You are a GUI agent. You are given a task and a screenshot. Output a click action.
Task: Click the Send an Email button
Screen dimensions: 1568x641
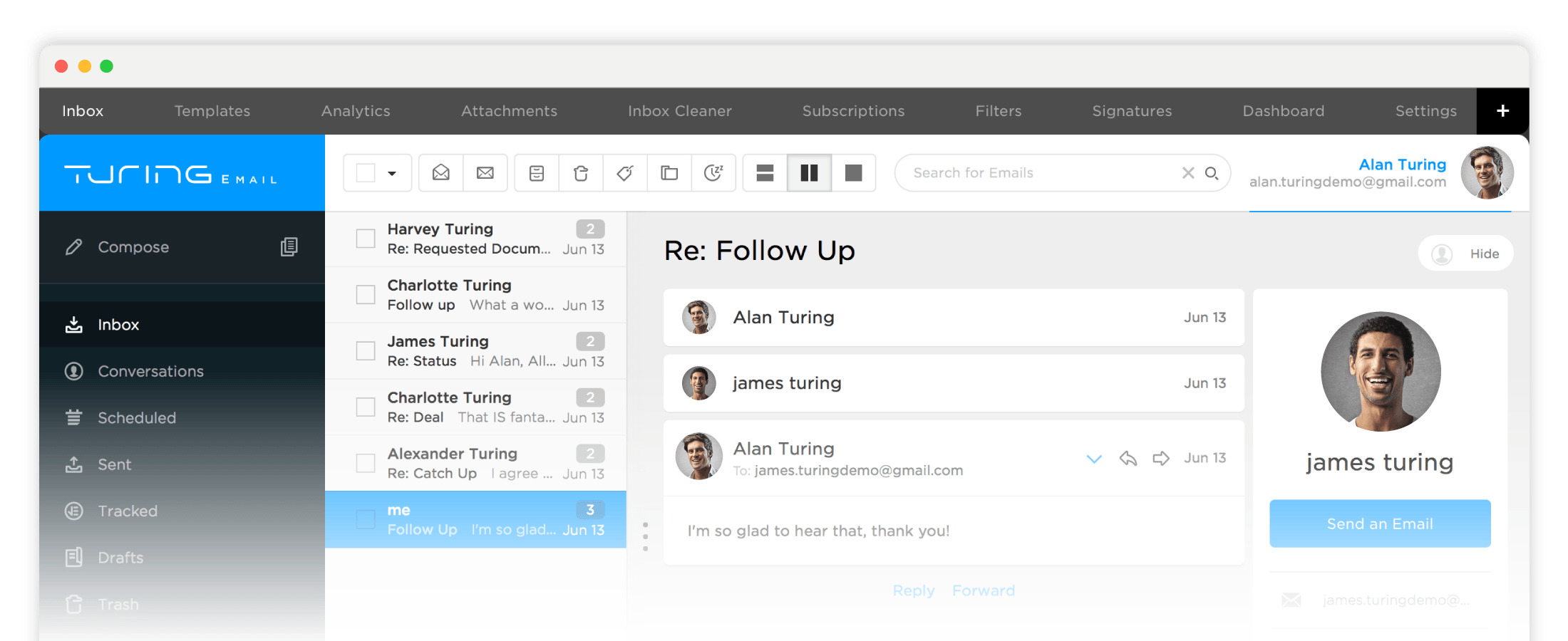[1380, 523]
